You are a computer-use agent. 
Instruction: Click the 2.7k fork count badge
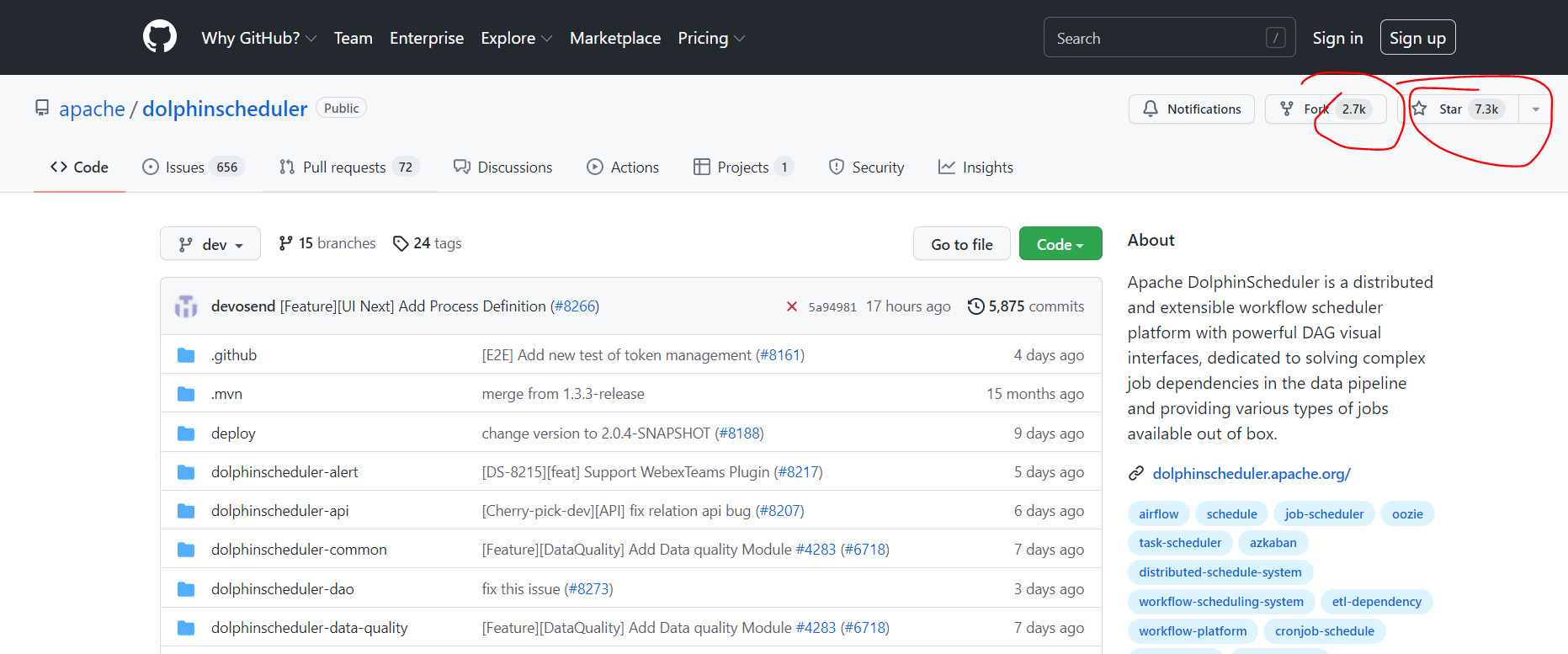point(1353,109)
